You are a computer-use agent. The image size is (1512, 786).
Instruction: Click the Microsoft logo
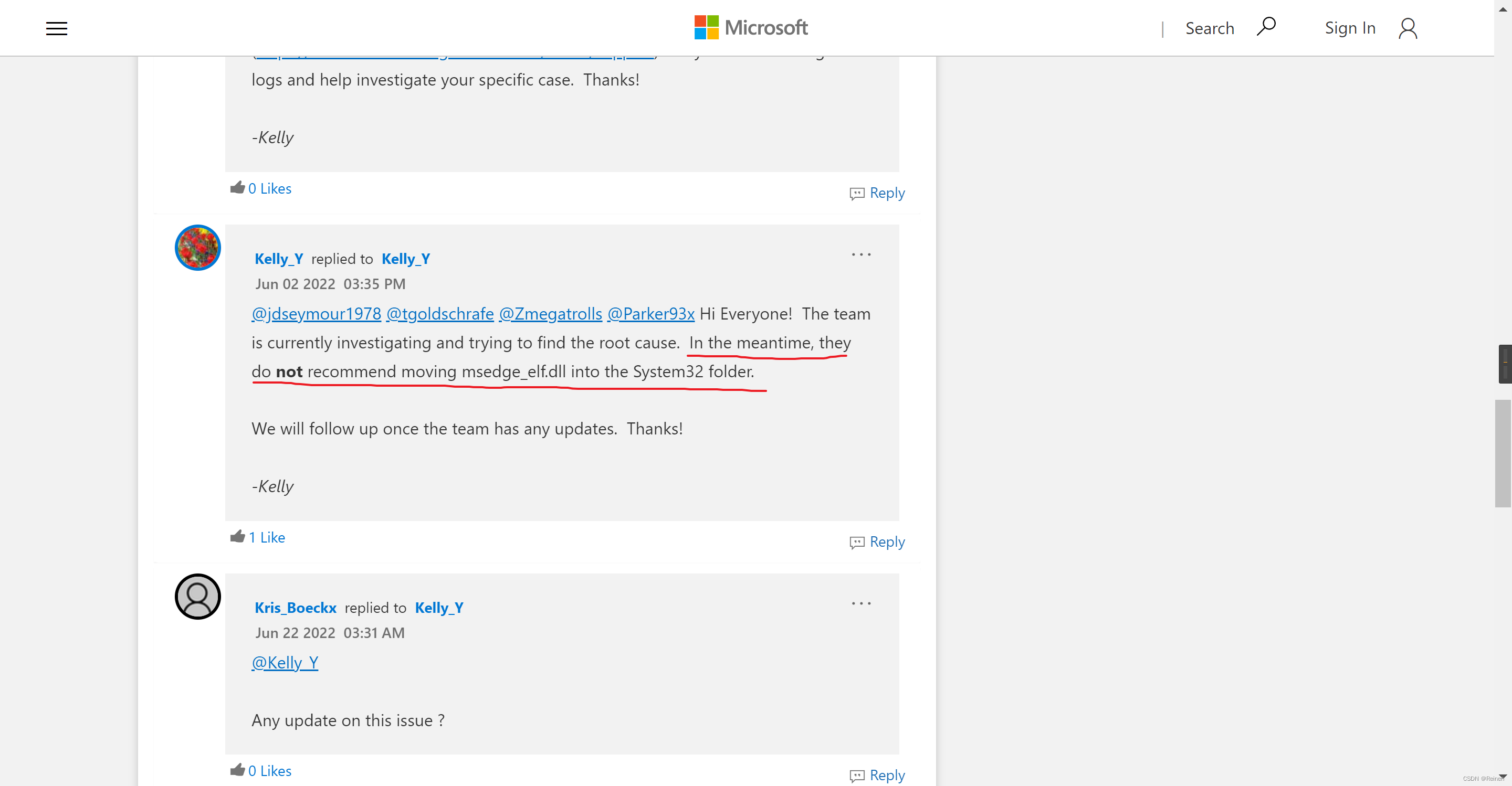(750, 28)
